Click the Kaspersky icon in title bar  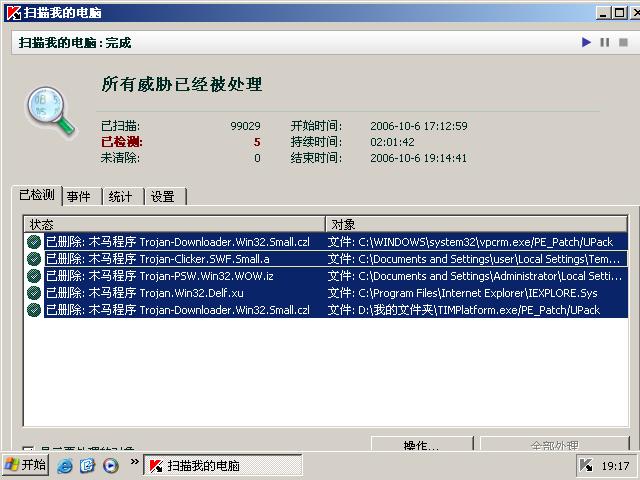(x=14, y=13)
